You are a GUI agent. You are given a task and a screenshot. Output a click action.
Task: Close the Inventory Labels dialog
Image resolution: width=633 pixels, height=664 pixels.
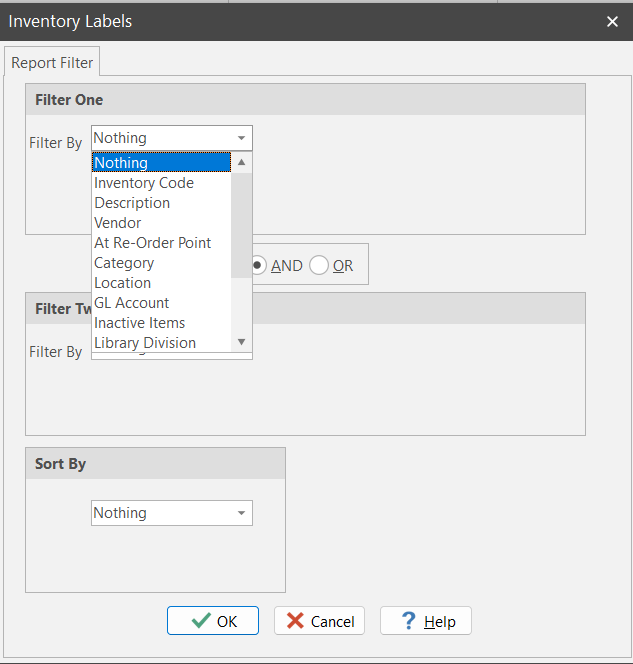point(612,21)
